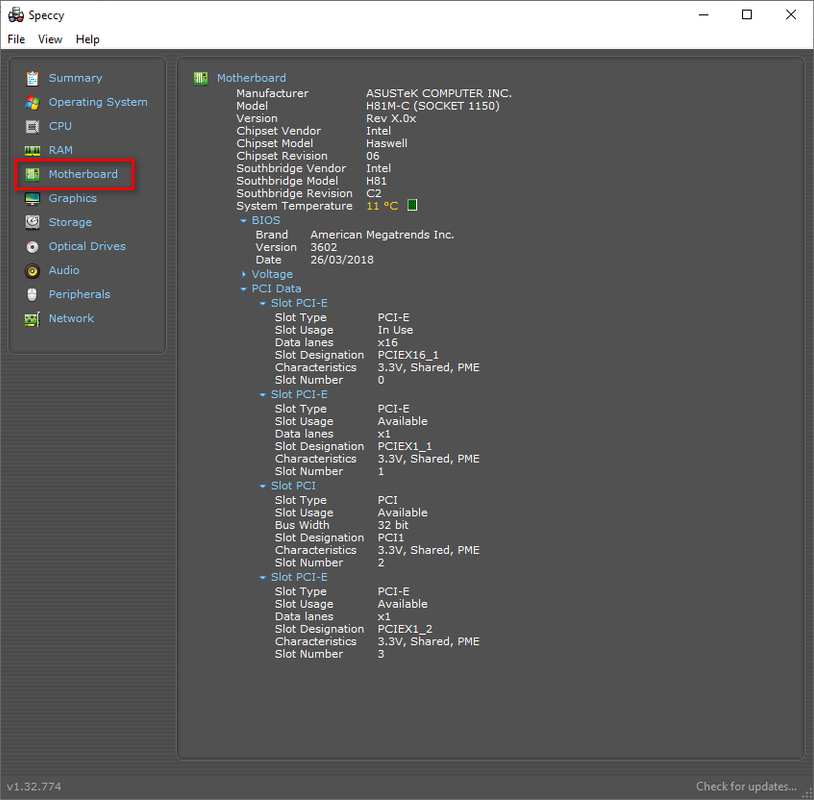814x800 pixels.
Task: Go to the Operating System section
Action: coord(98,102)
